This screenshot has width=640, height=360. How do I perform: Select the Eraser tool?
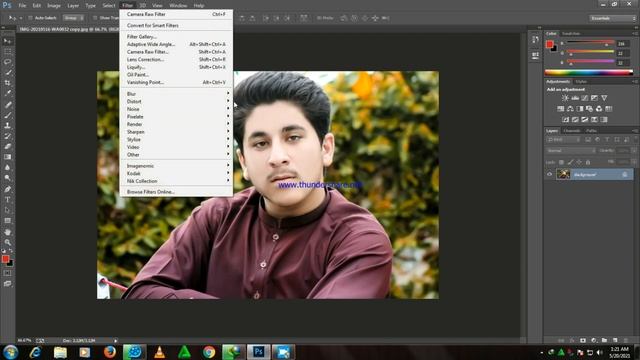click(x=7, y=147)
